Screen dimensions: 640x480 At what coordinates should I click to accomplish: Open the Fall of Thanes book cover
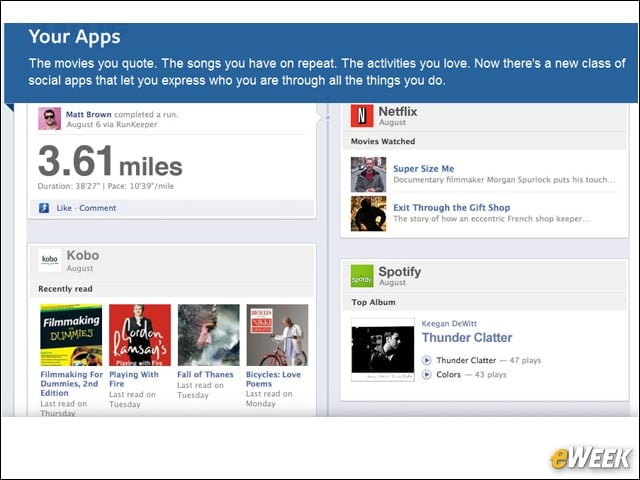[209, 335]
